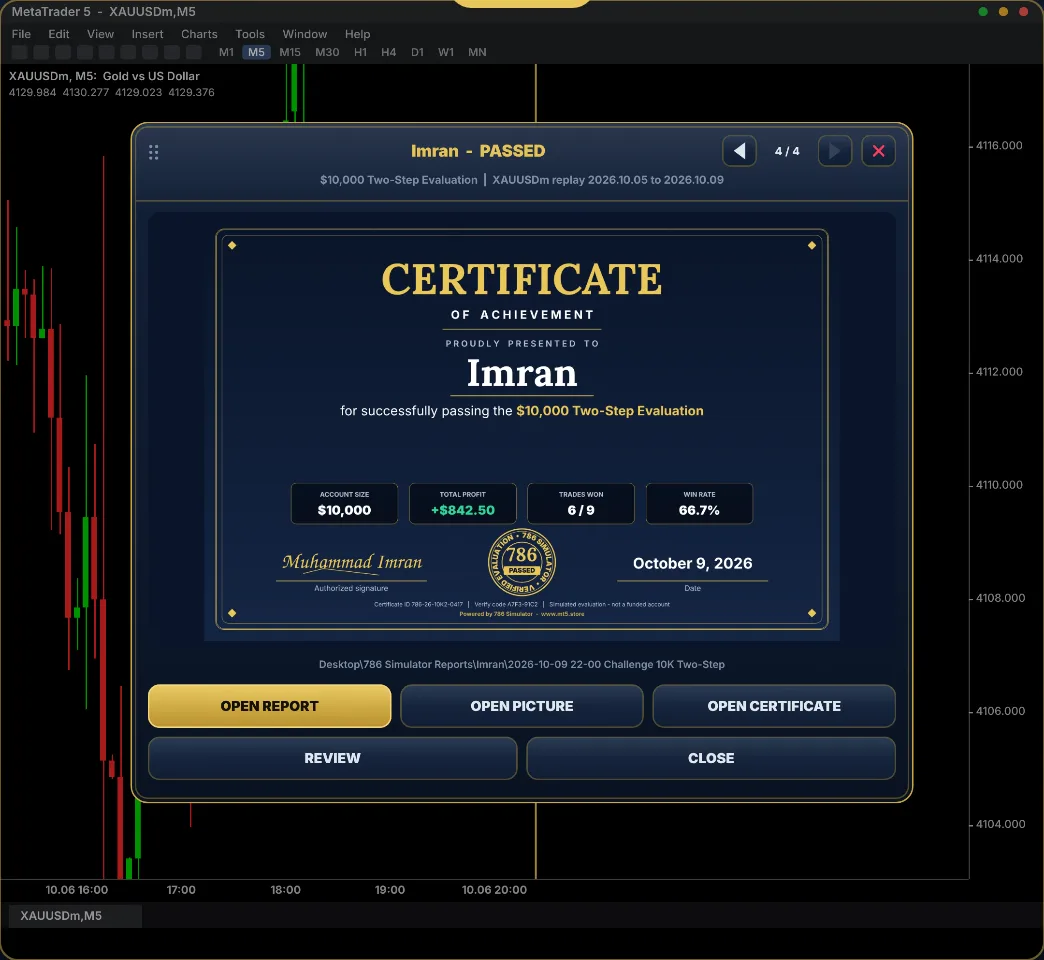This screenshot has height=960, width=1044.
Task: Grab the dotted drag handle in dialog header
Action: click(x=154, y=152)
